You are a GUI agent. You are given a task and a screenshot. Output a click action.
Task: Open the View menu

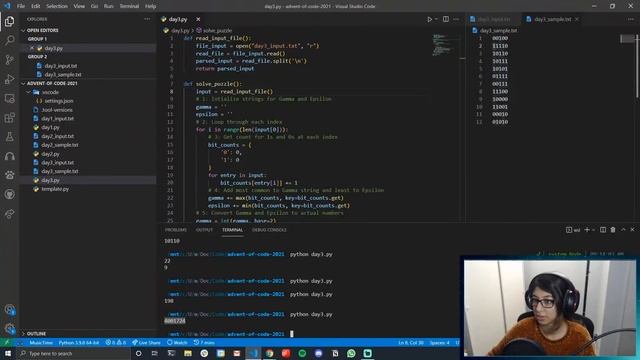[79, 6]
